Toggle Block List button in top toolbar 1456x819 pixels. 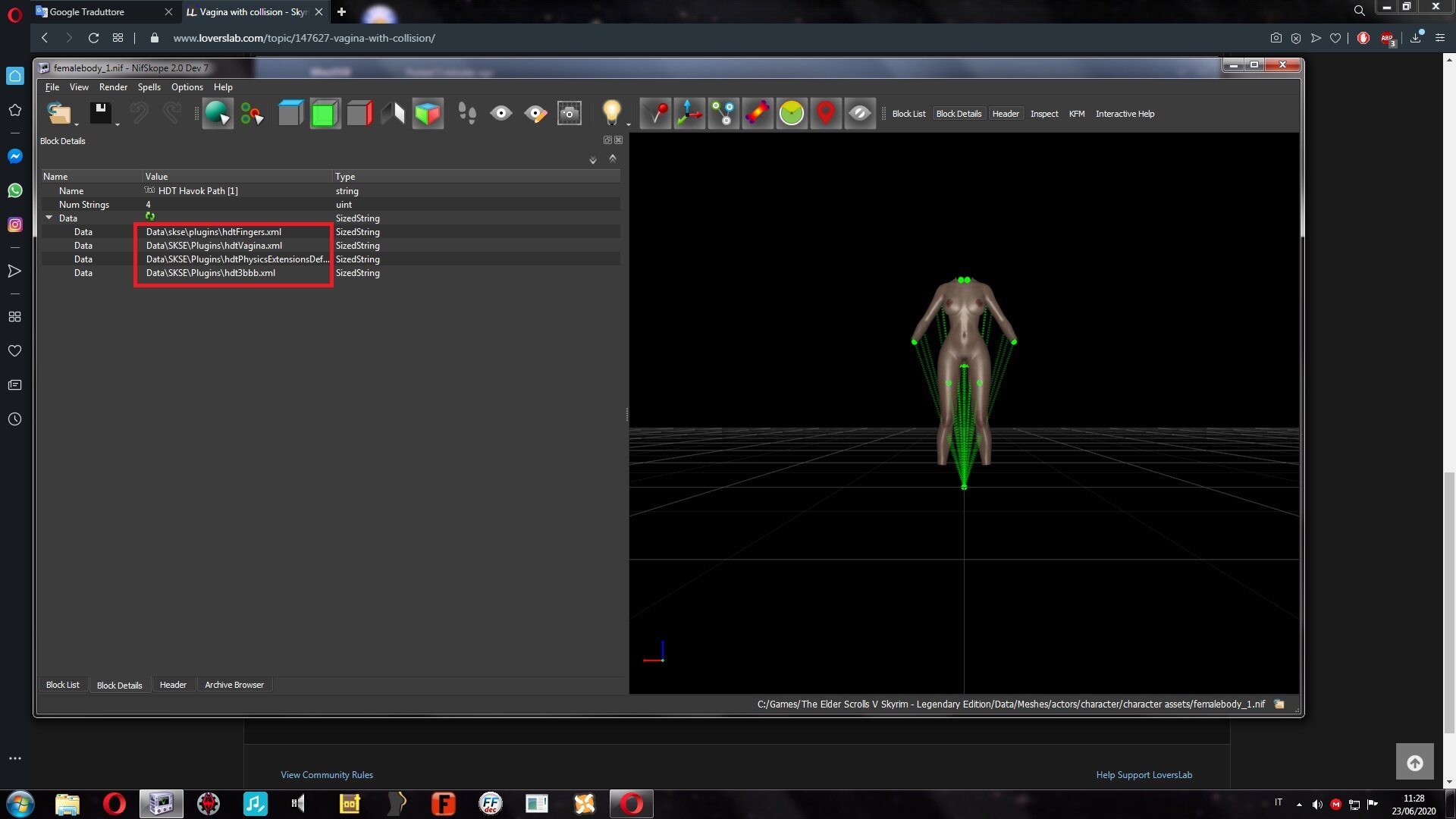click(x=908, y=114)
